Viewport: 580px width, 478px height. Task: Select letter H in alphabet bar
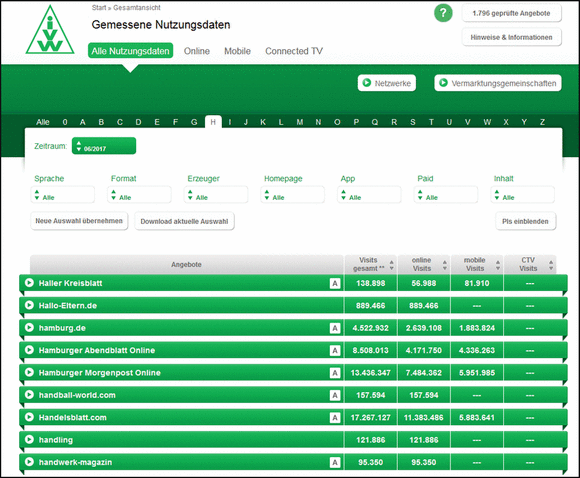[213, 122]
